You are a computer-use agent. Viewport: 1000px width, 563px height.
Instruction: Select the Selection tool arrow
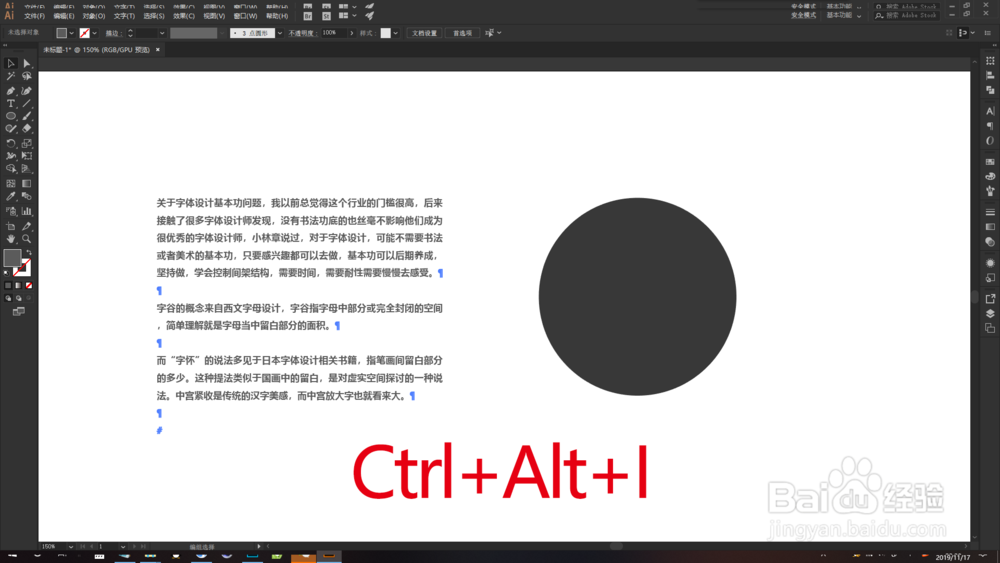(x=11, y=63)
